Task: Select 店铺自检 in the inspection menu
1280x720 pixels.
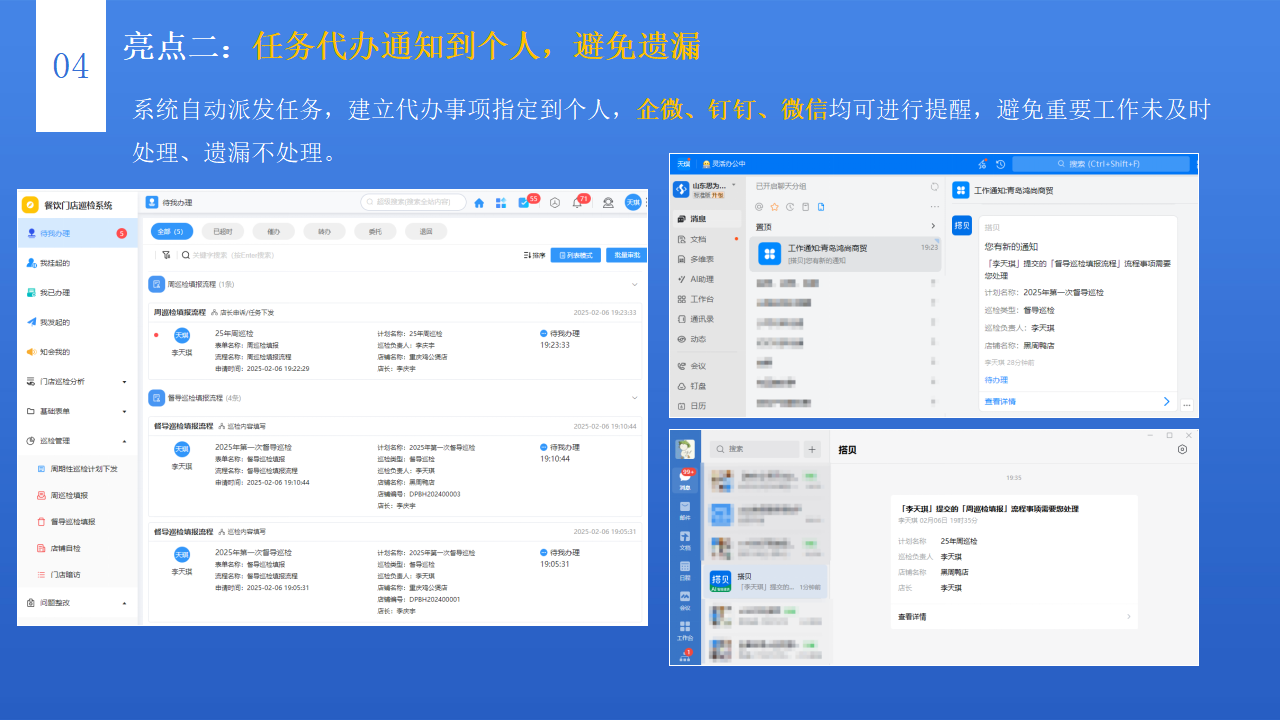Action: pyautogui.click(x=66, y=548)
